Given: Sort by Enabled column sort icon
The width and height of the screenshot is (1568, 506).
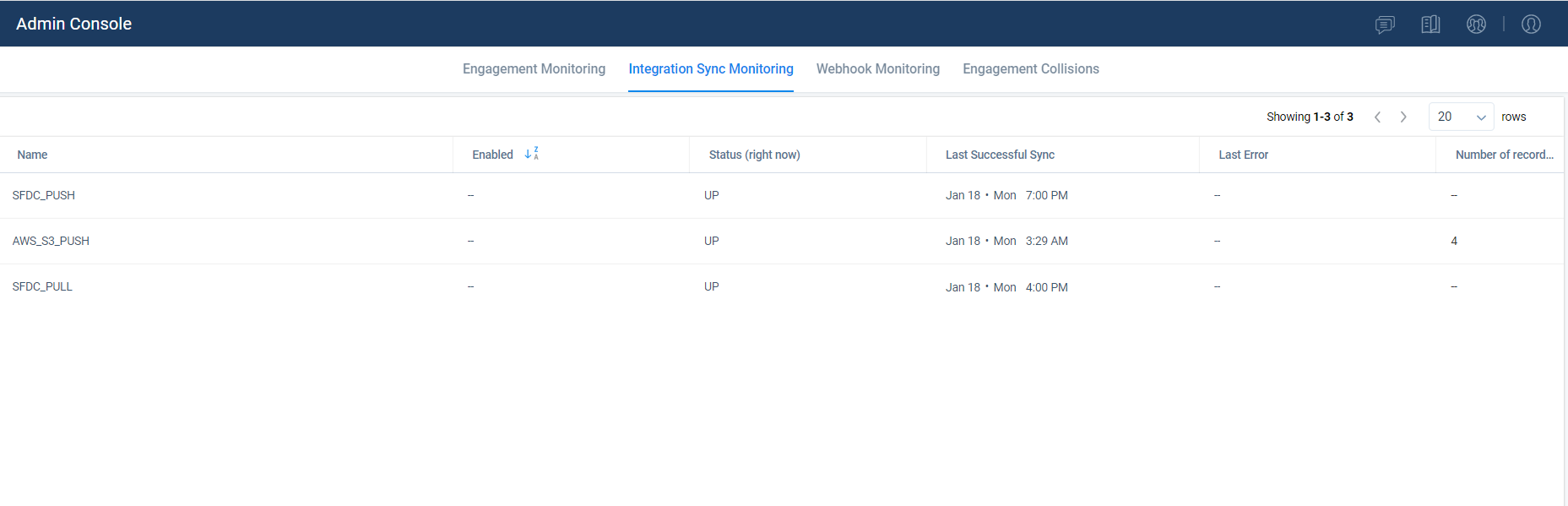Looking at the screenshot, I should coord(531,154).
